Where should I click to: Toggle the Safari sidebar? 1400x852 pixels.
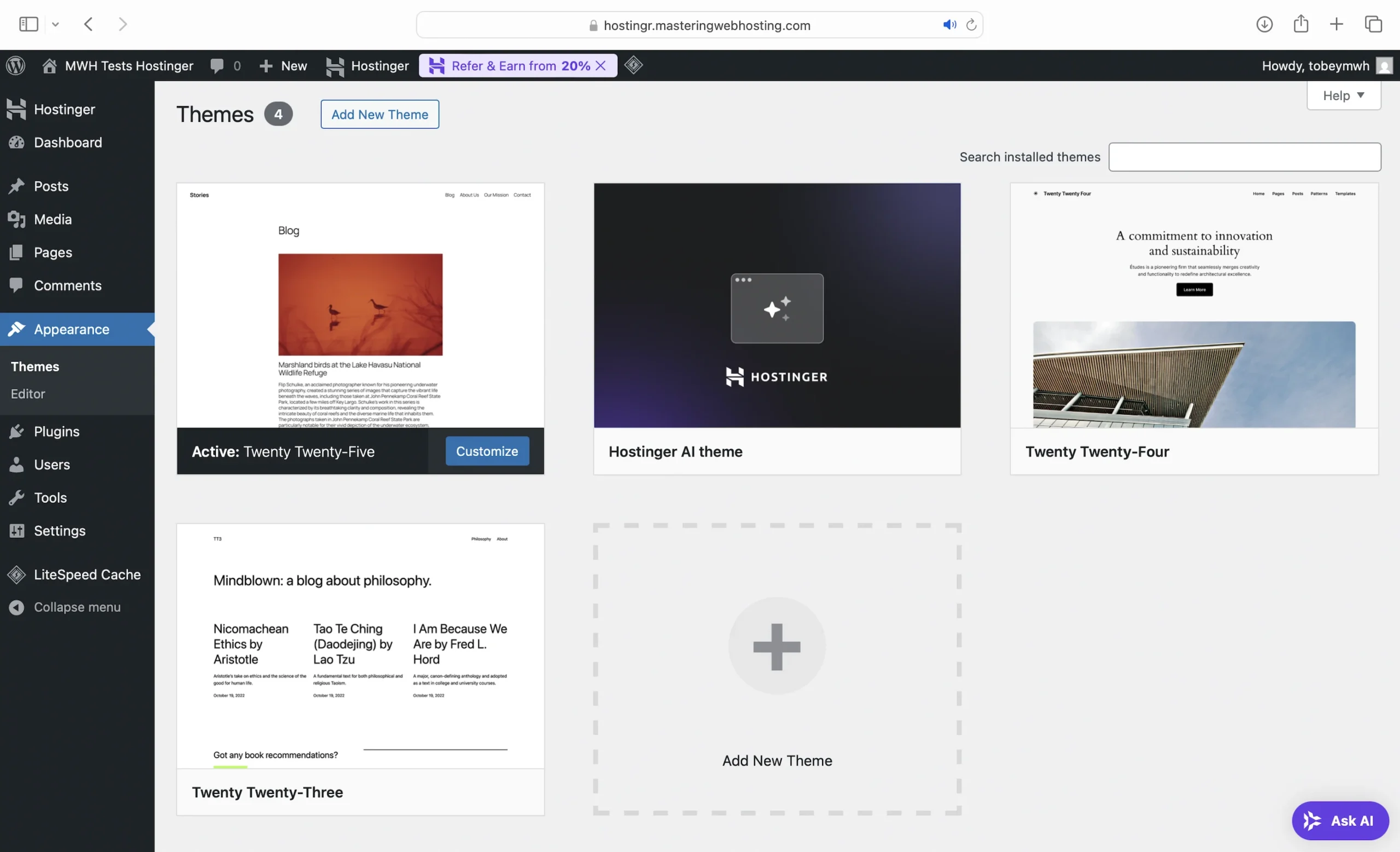(x=28, y=25)
